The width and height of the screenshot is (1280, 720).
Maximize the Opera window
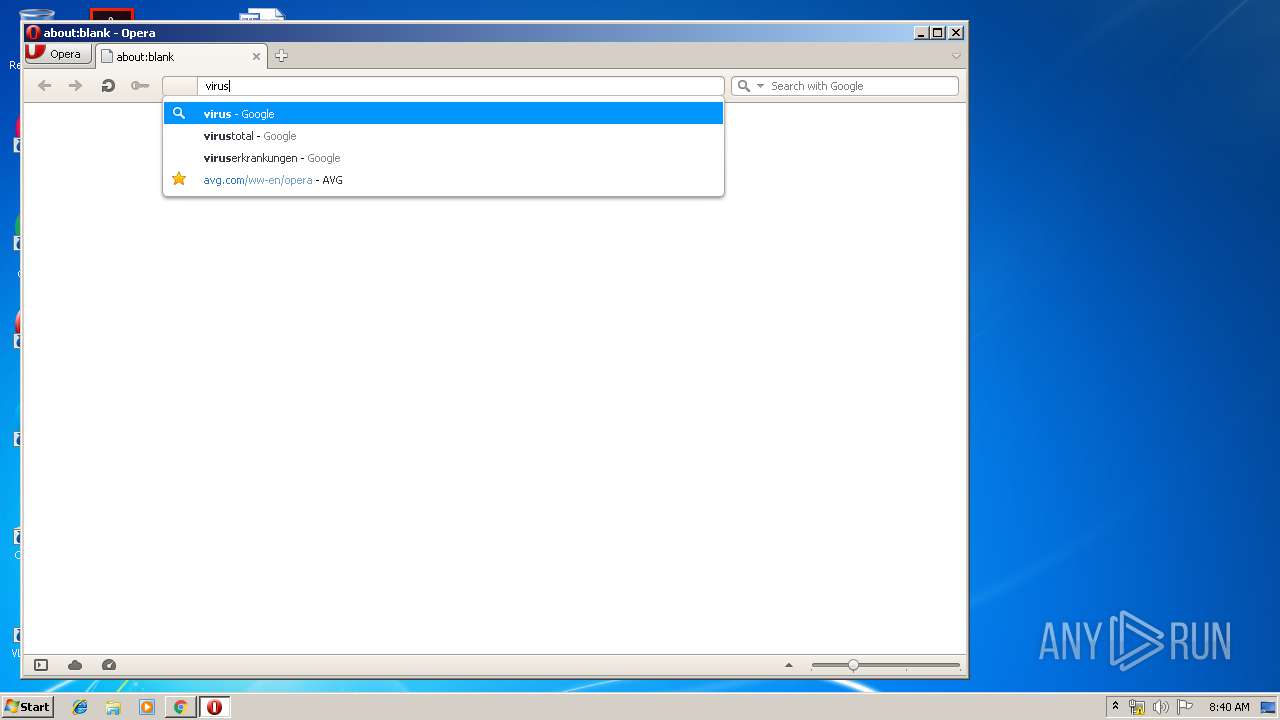click(937, 33)
